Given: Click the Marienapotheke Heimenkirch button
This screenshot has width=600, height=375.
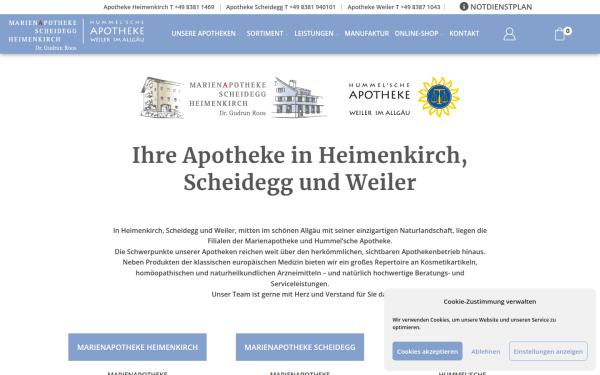Looking at the screenshot, I should pos(137,347).
